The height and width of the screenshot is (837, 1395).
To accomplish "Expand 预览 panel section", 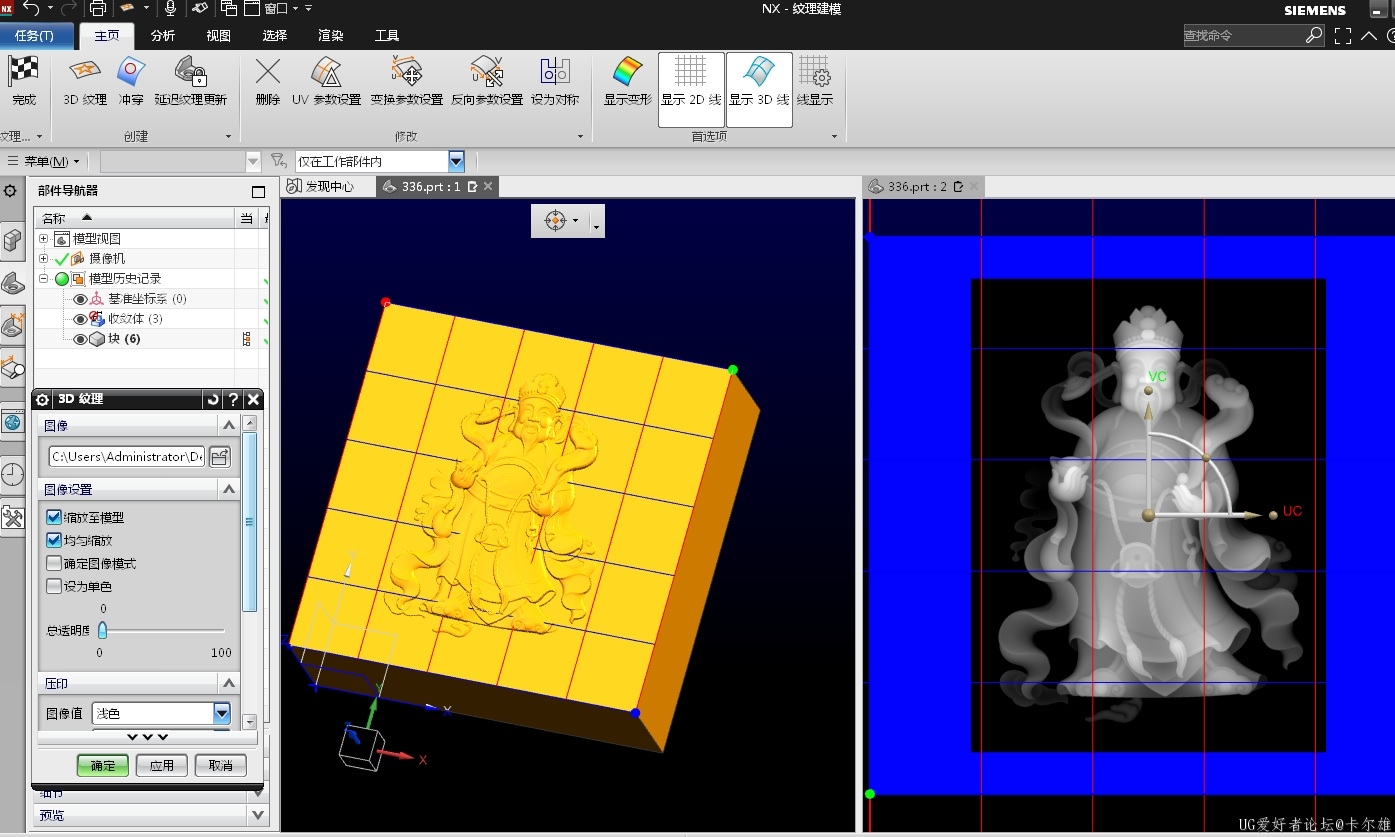I will pos(259,815).
